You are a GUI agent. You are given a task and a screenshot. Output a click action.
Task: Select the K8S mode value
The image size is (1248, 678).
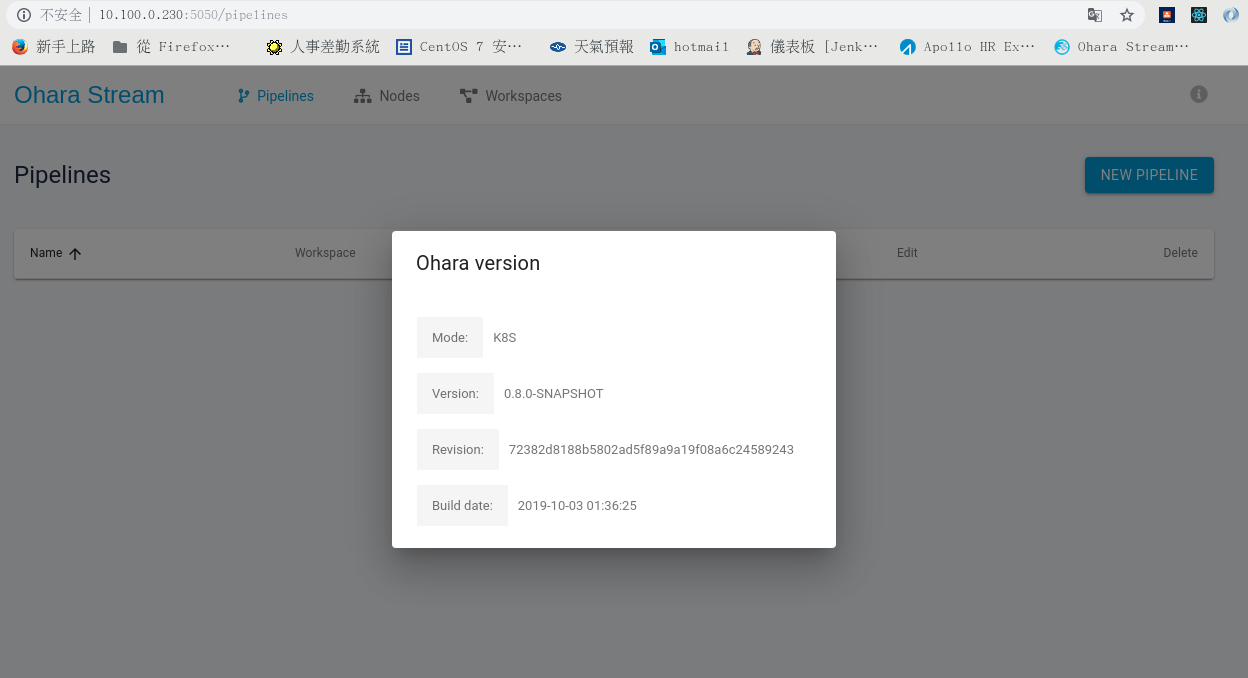(x=505, y=338)
